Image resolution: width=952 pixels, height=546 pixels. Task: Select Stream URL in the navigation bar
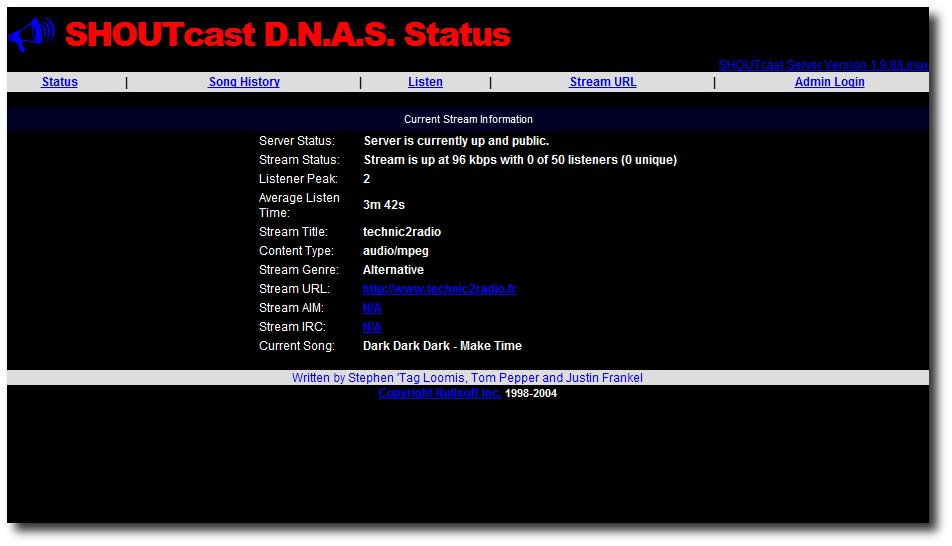click(602, 82)
